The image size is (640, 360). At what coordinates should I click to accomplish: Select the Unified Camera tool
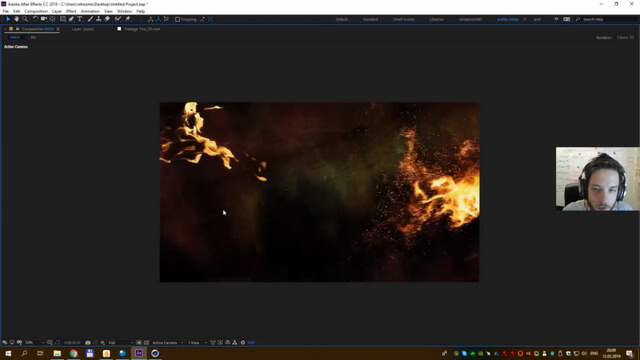(x=44, y=19)
